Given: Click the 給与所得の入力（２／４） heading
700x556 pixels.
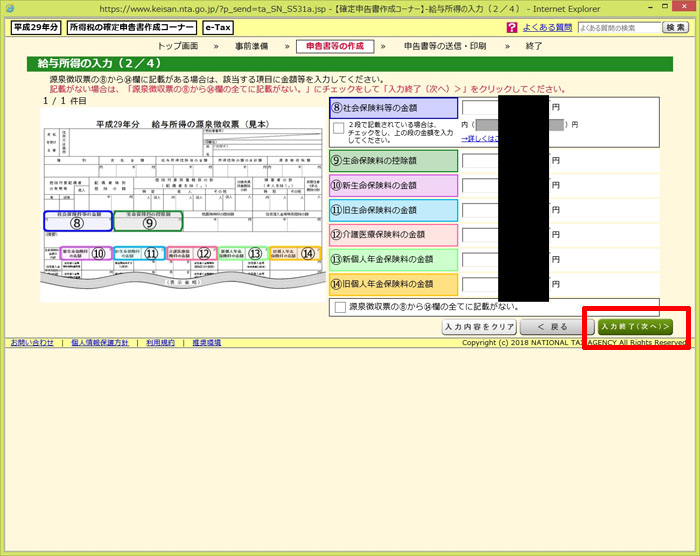Looking at the screenshot, I should click(x=99, y=63).
